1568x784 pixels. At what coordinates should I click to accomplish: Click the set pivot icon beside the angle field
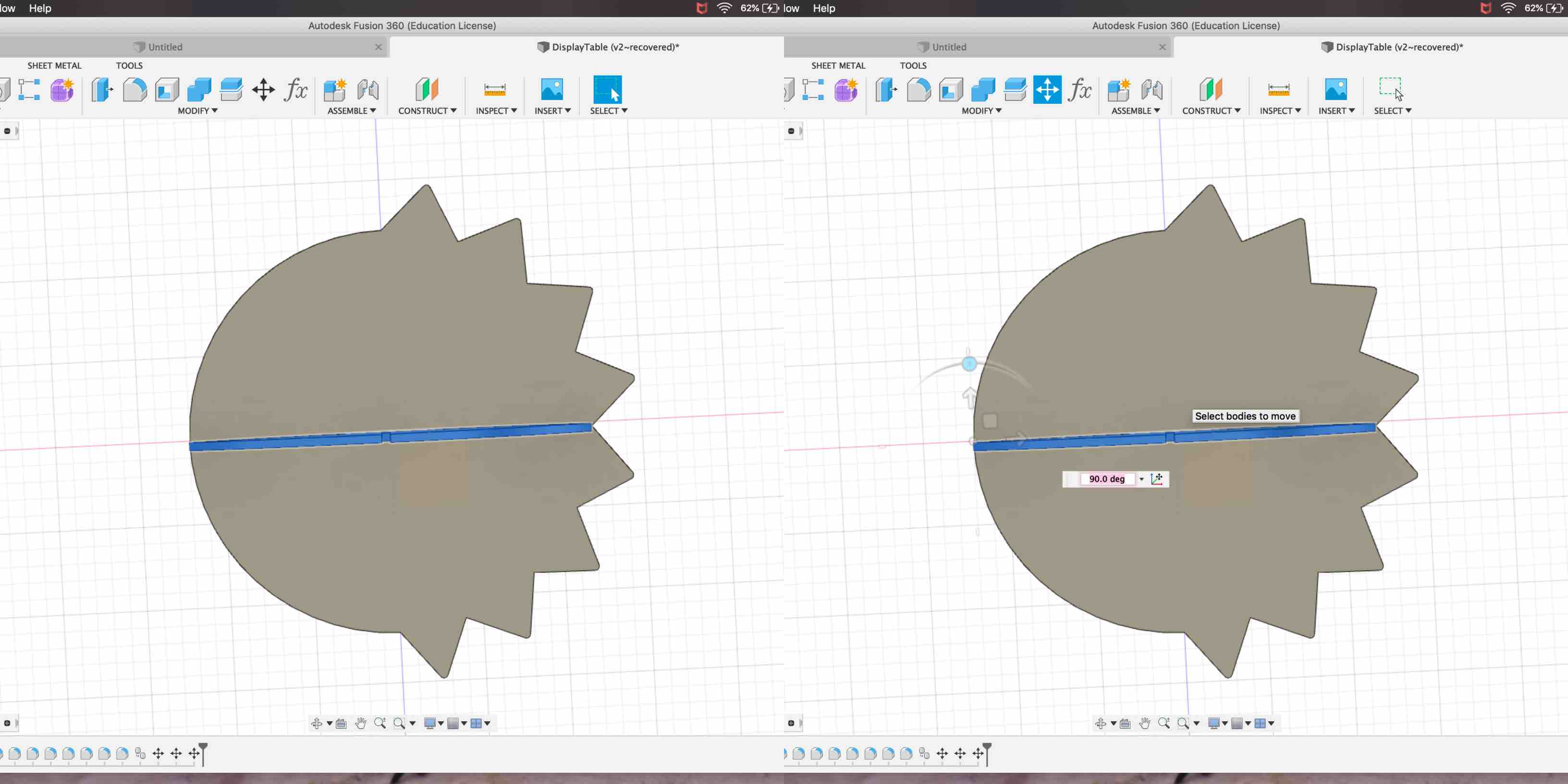coord(1157,478)
